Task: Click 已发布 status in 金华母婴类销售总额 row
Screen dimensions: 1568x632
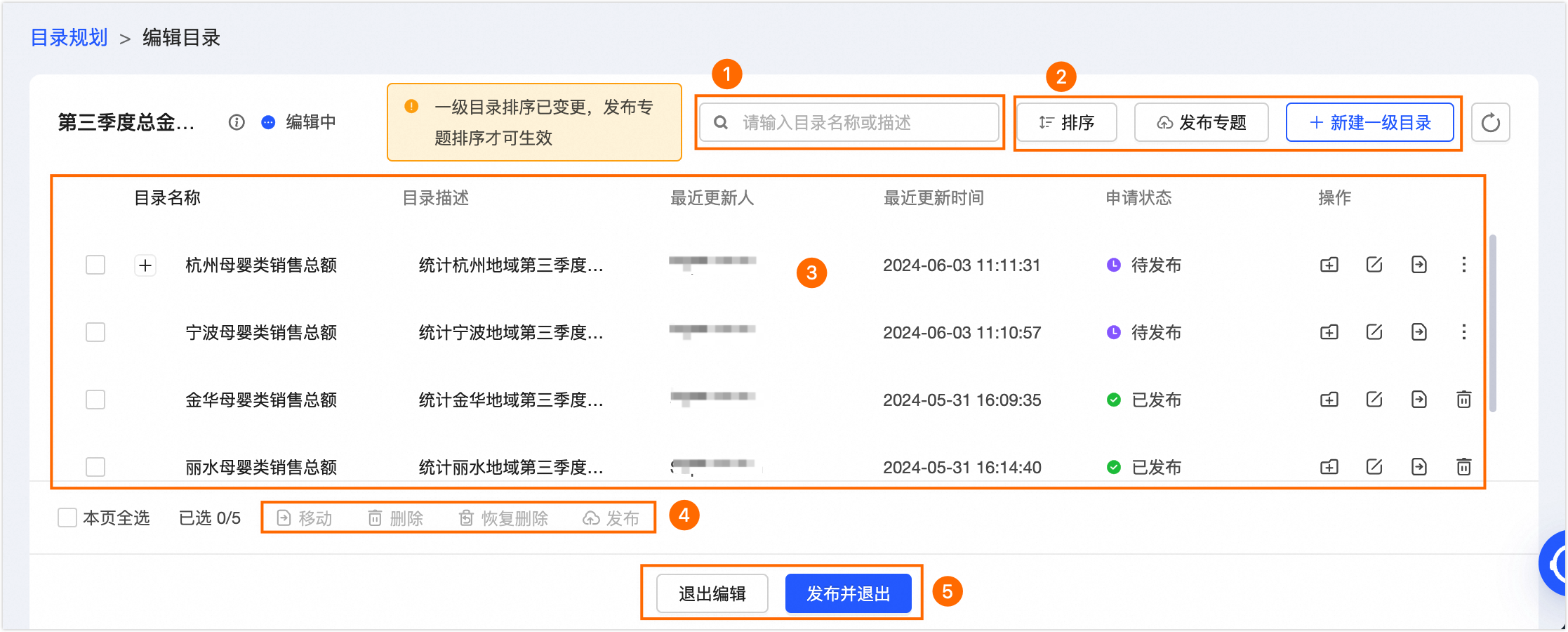Action: tap(1145, 400)
